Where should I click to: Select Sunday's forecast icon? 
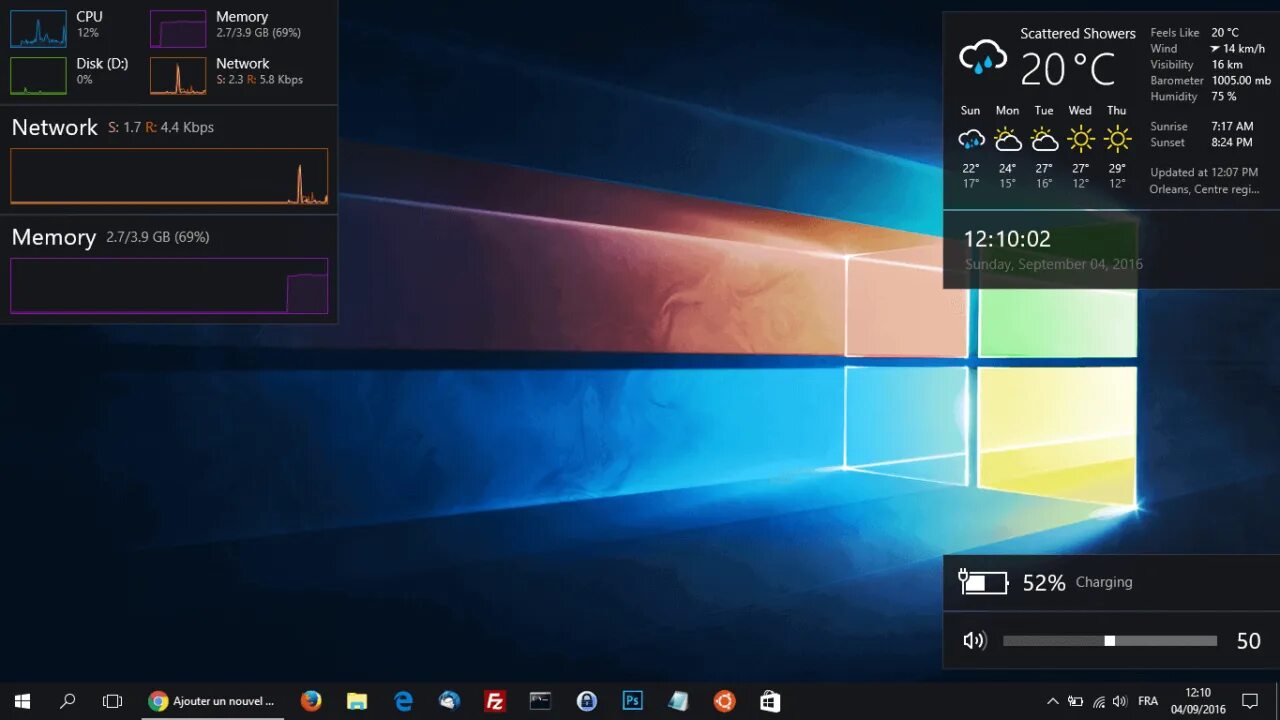tap(971, 139)
